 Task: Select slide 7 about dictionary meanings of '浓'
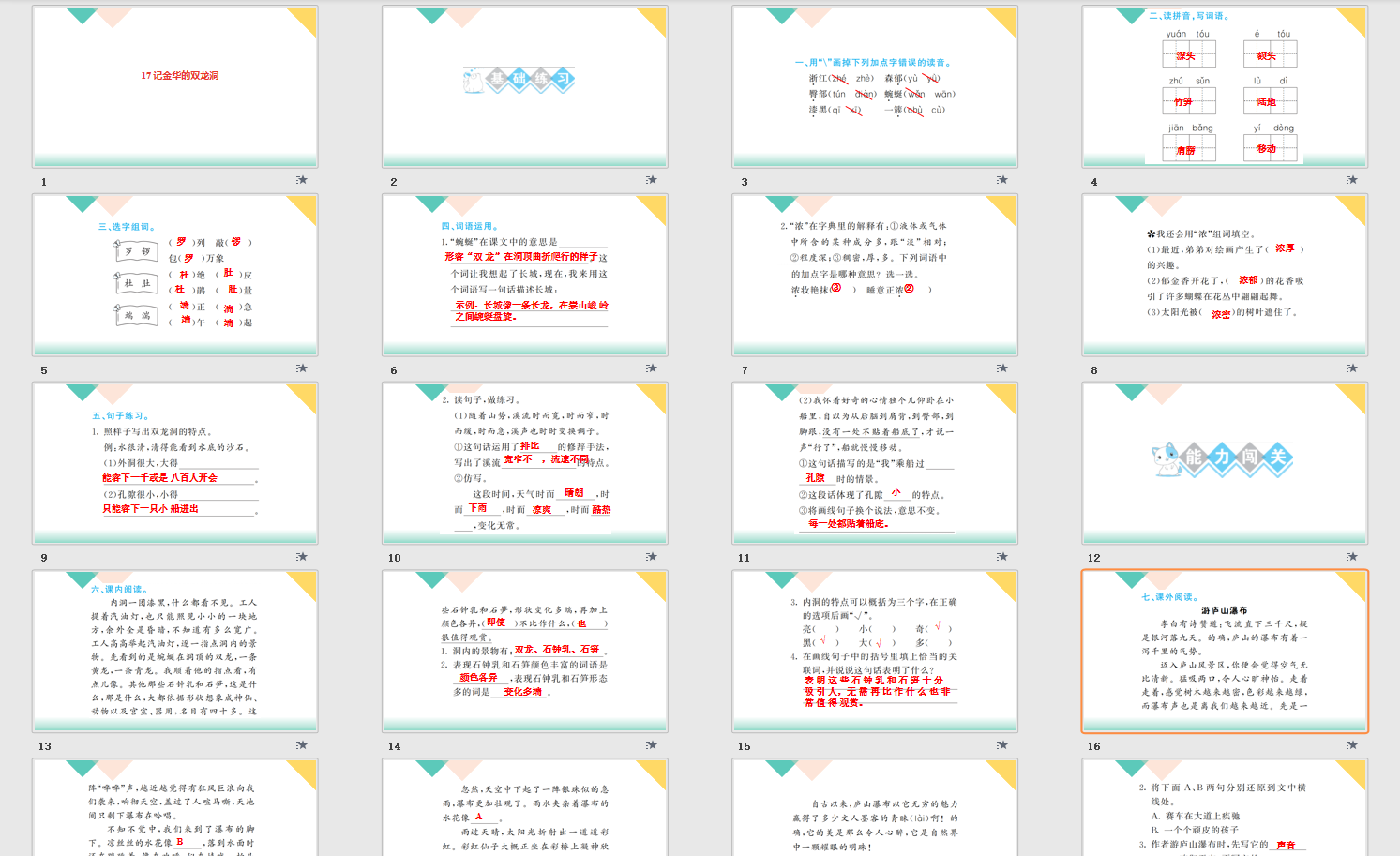(875, 275)
